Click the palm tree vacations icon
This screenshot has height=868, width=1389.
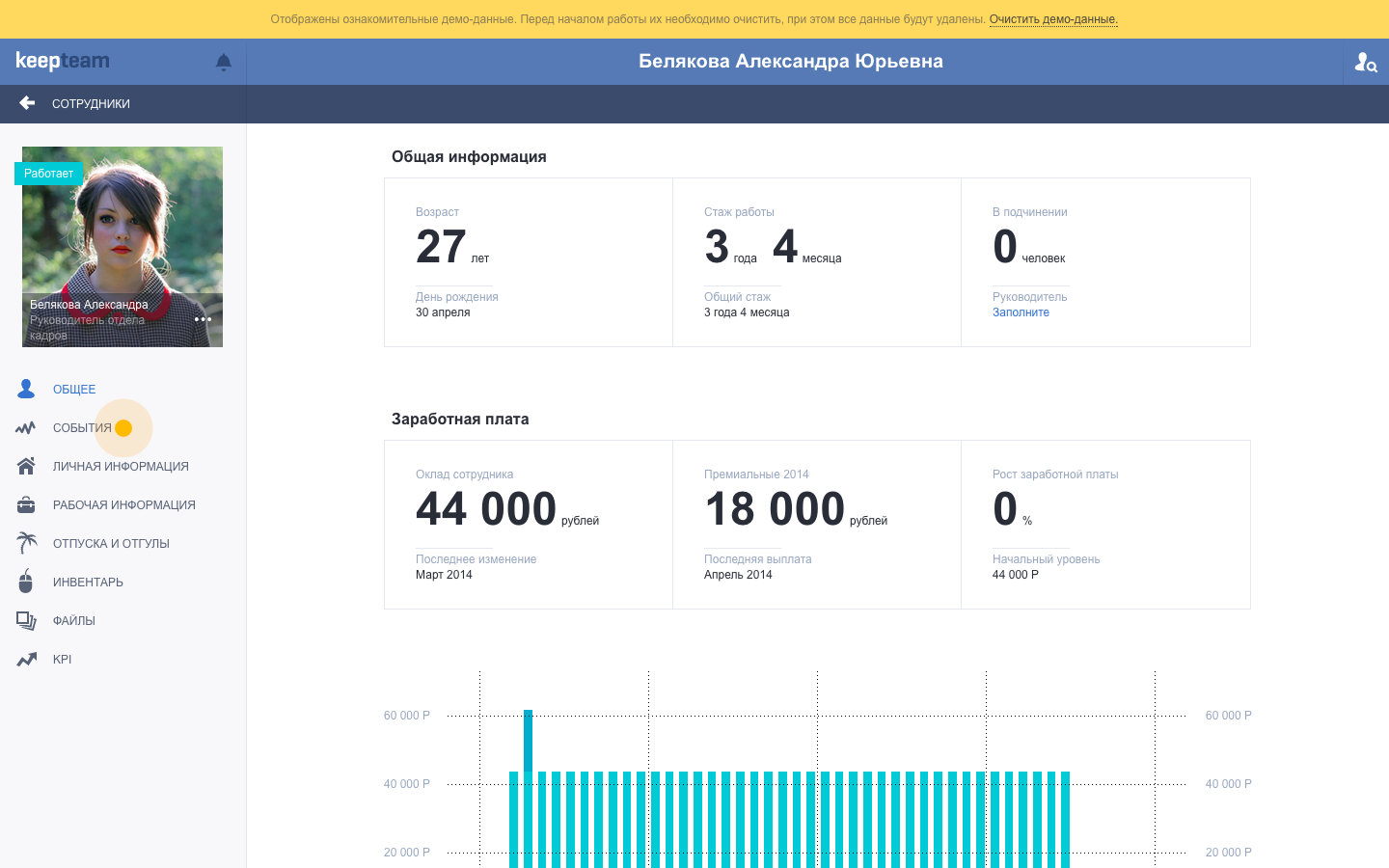pos(26,543)
